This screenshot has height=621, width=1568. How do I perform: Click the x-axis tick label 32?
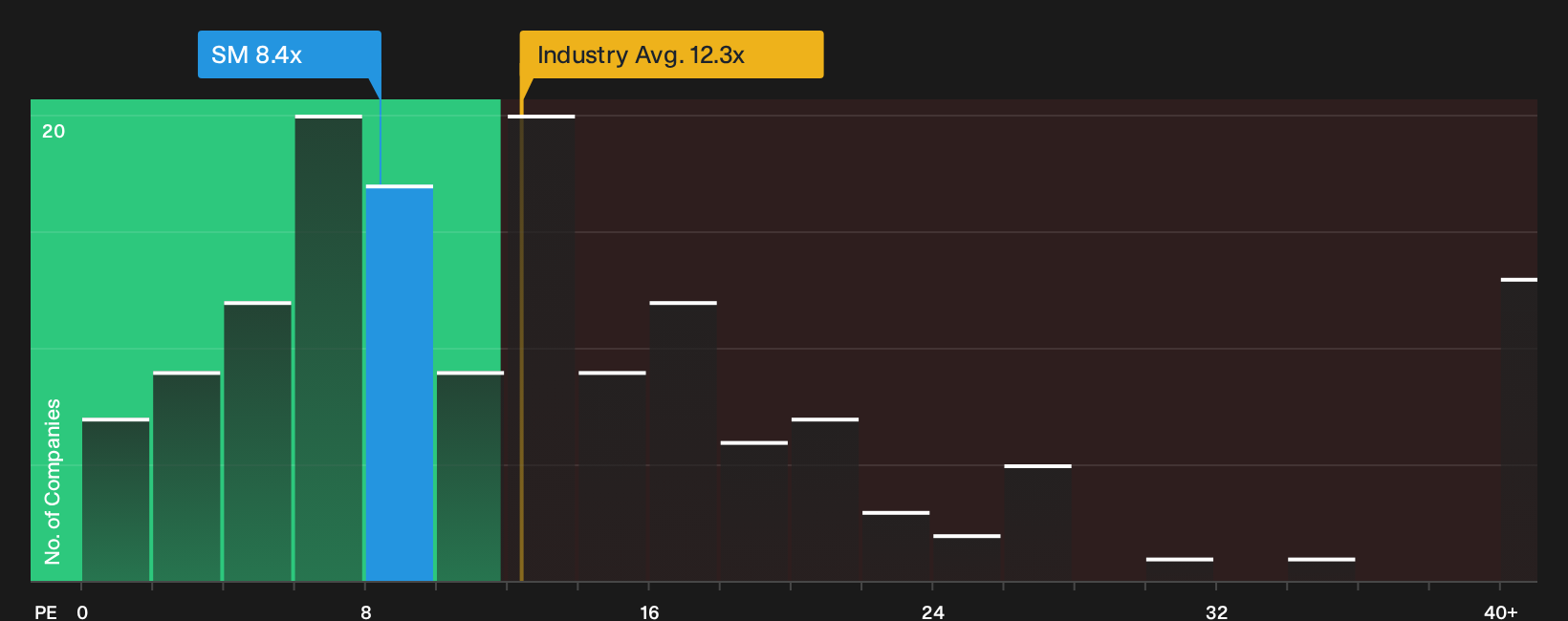click(x=1216, y=611)
